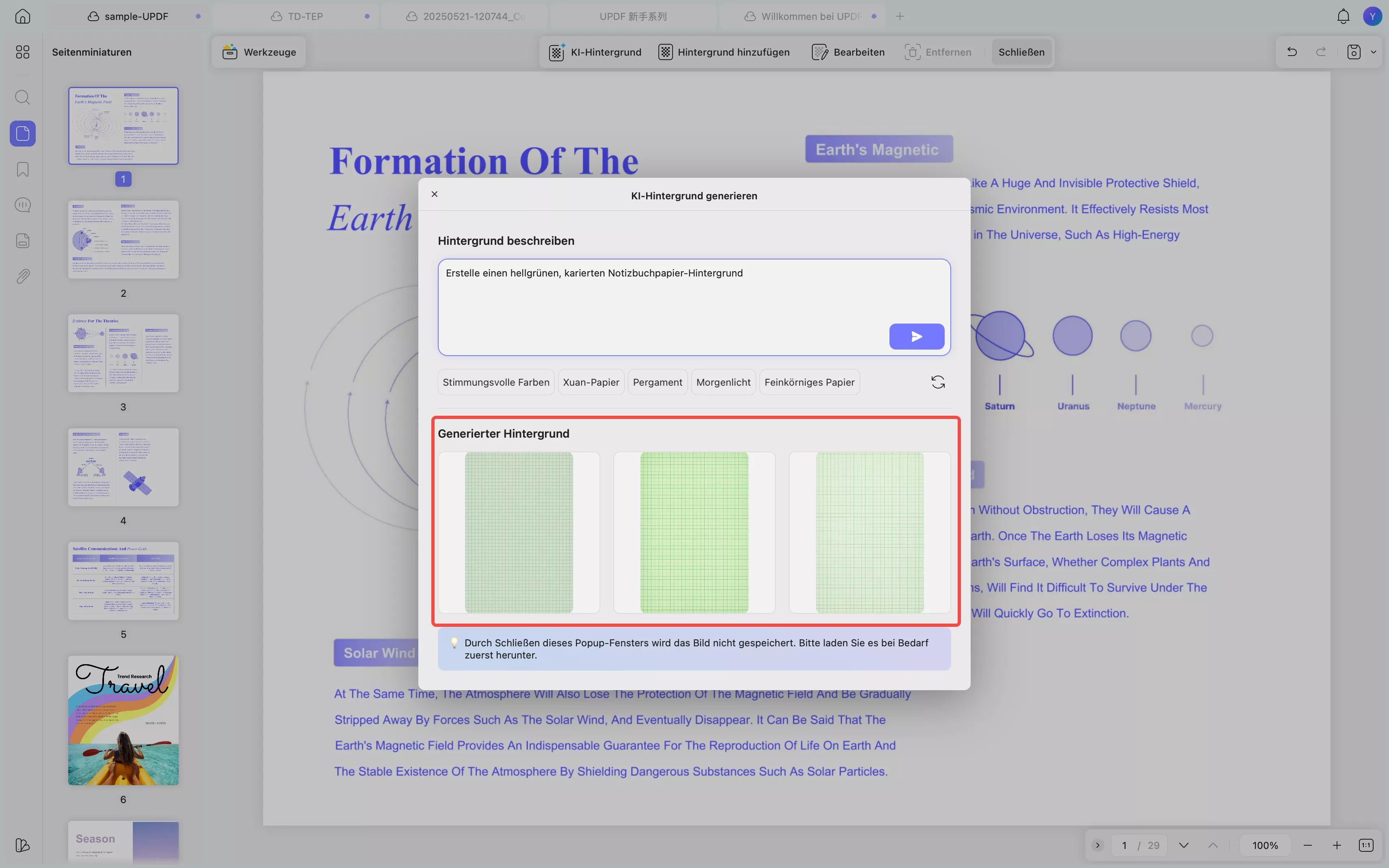1389x868 pixels.
Task: Choose the middle bright green grid background
Action: (x=694, y=532)
